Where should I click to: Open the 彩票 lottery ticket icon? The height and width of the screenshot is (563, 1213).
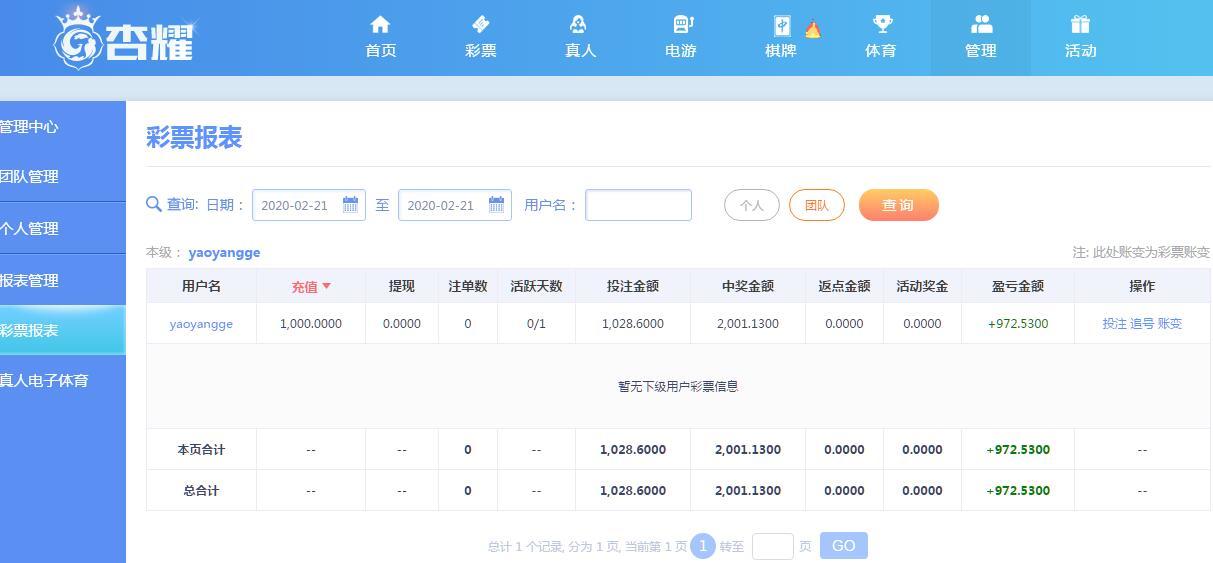[480, 25]
